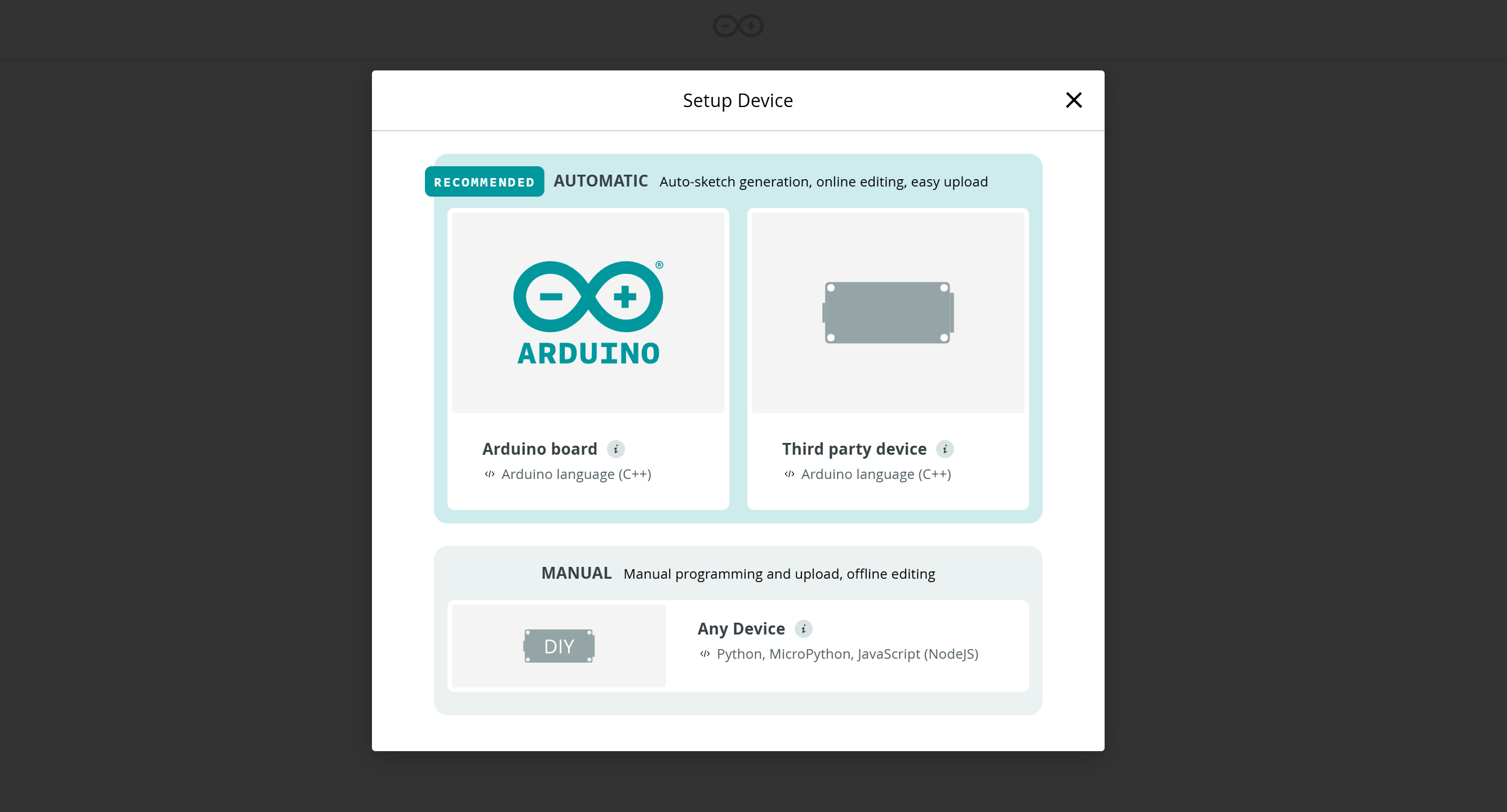Click the Arduino logo image
1507x812 pixels.
(588, 312)
